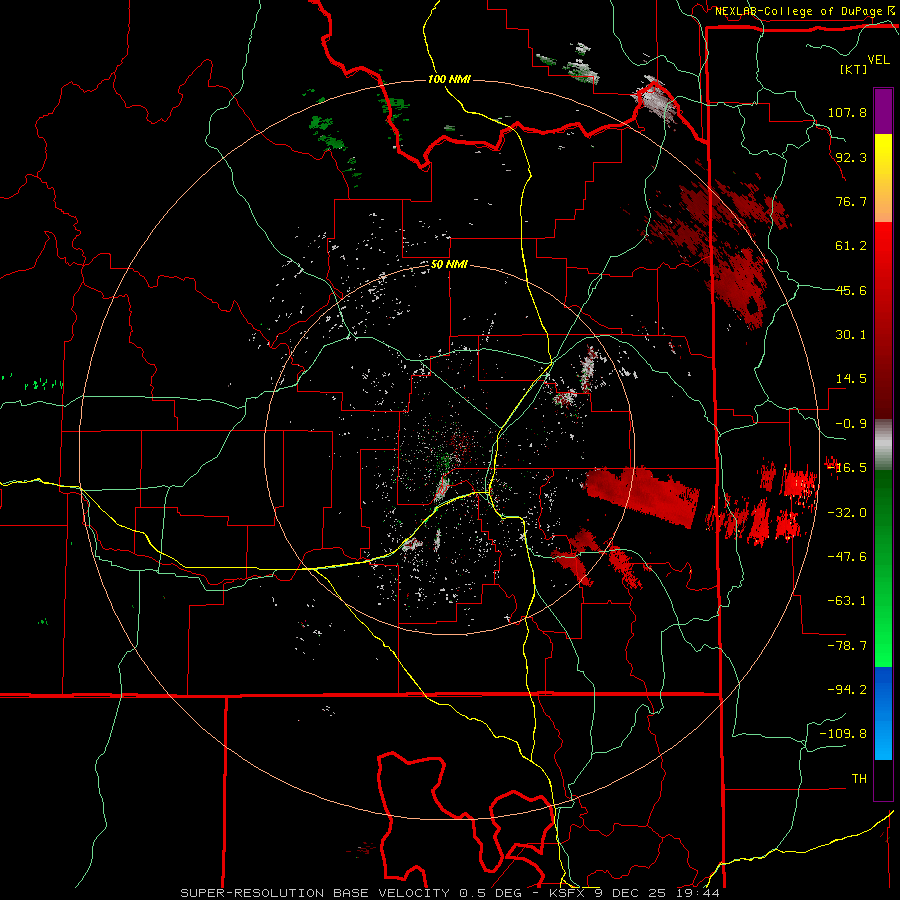
Task: Click the -63.1 velocity scale value
Action: tap(847, 601)
